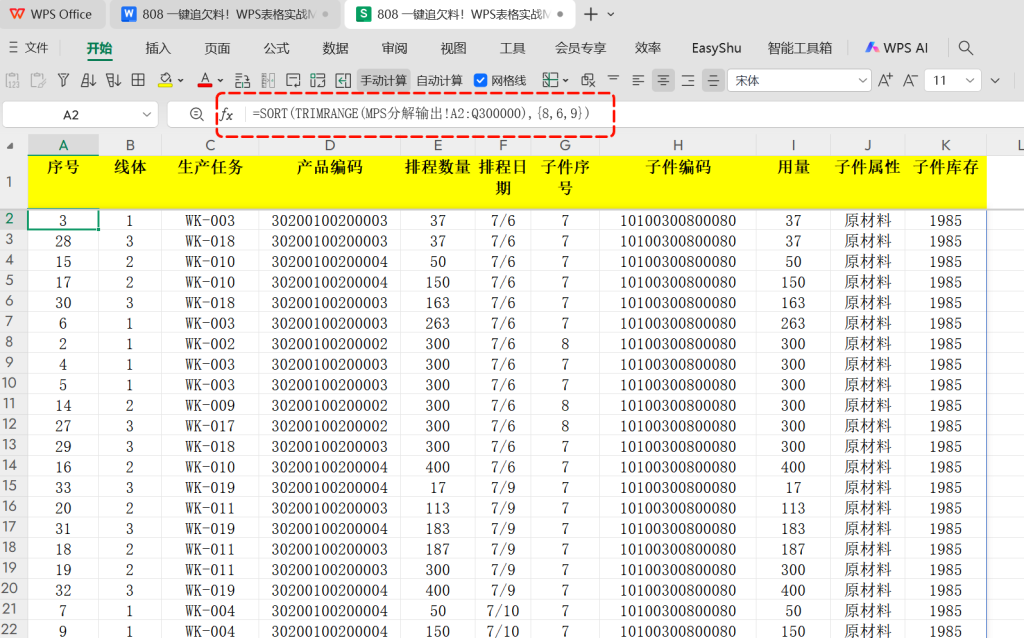The image size is (1024, 638).
Task: Open the 审阅 review tab
Action: click(394, 48)
